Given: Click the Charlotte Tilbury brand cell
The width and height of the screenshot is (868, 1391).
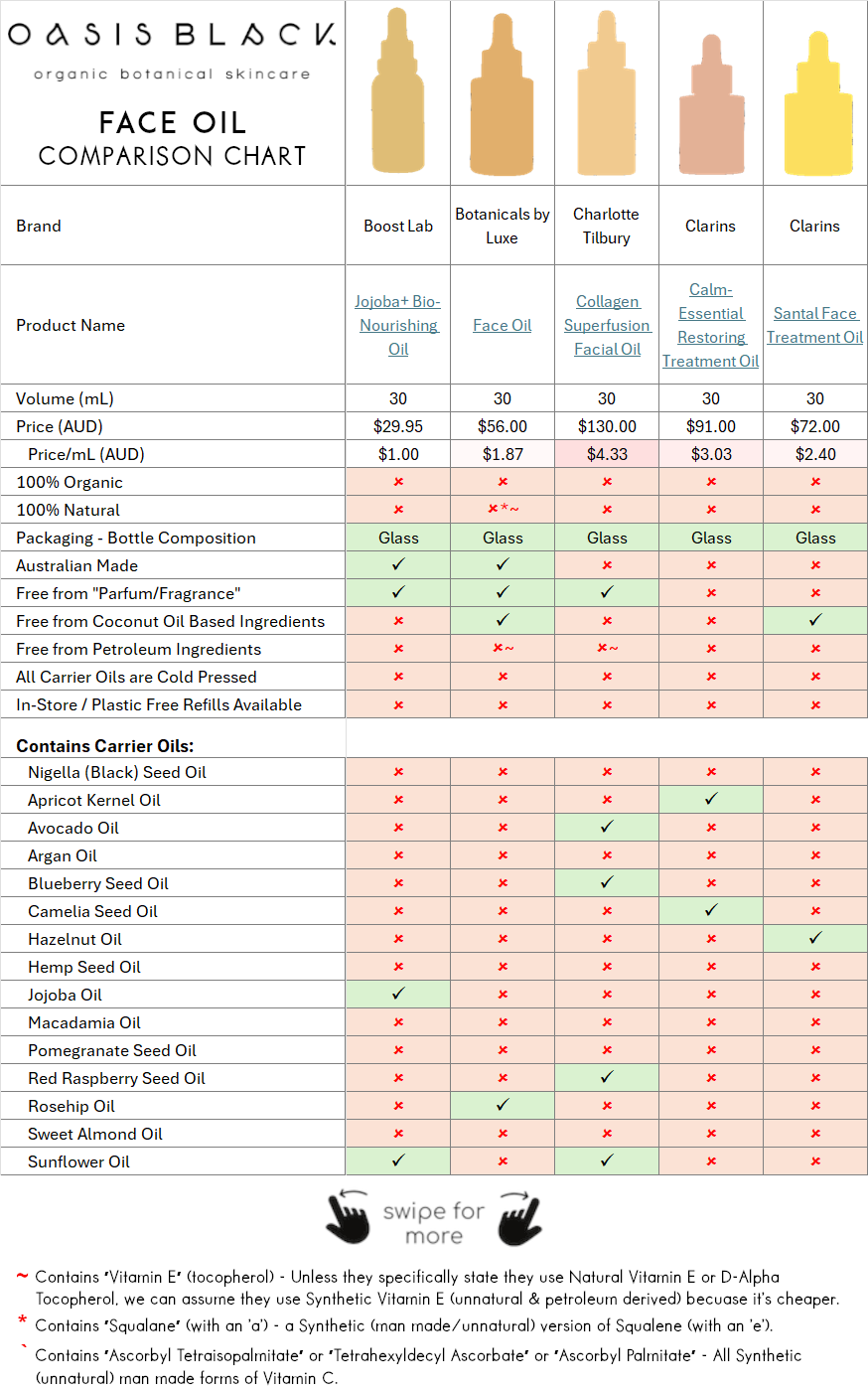Looking at the screenshot, I should click(x=607, y=226).
